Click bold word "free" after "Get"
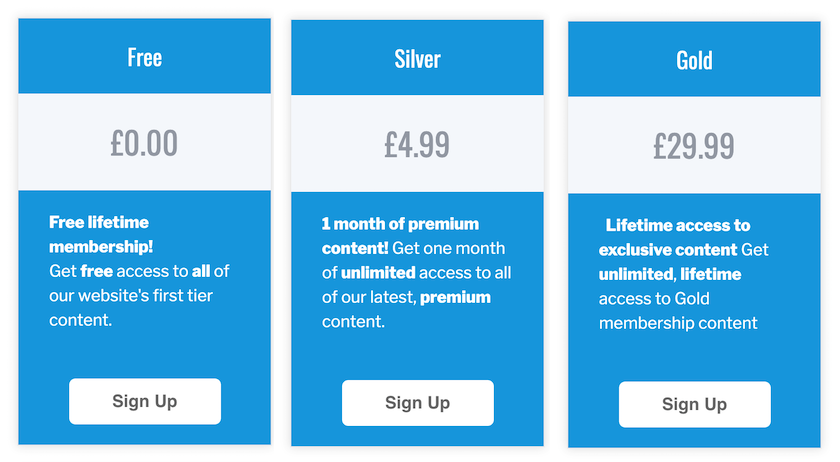 click(x=96, y=271)
